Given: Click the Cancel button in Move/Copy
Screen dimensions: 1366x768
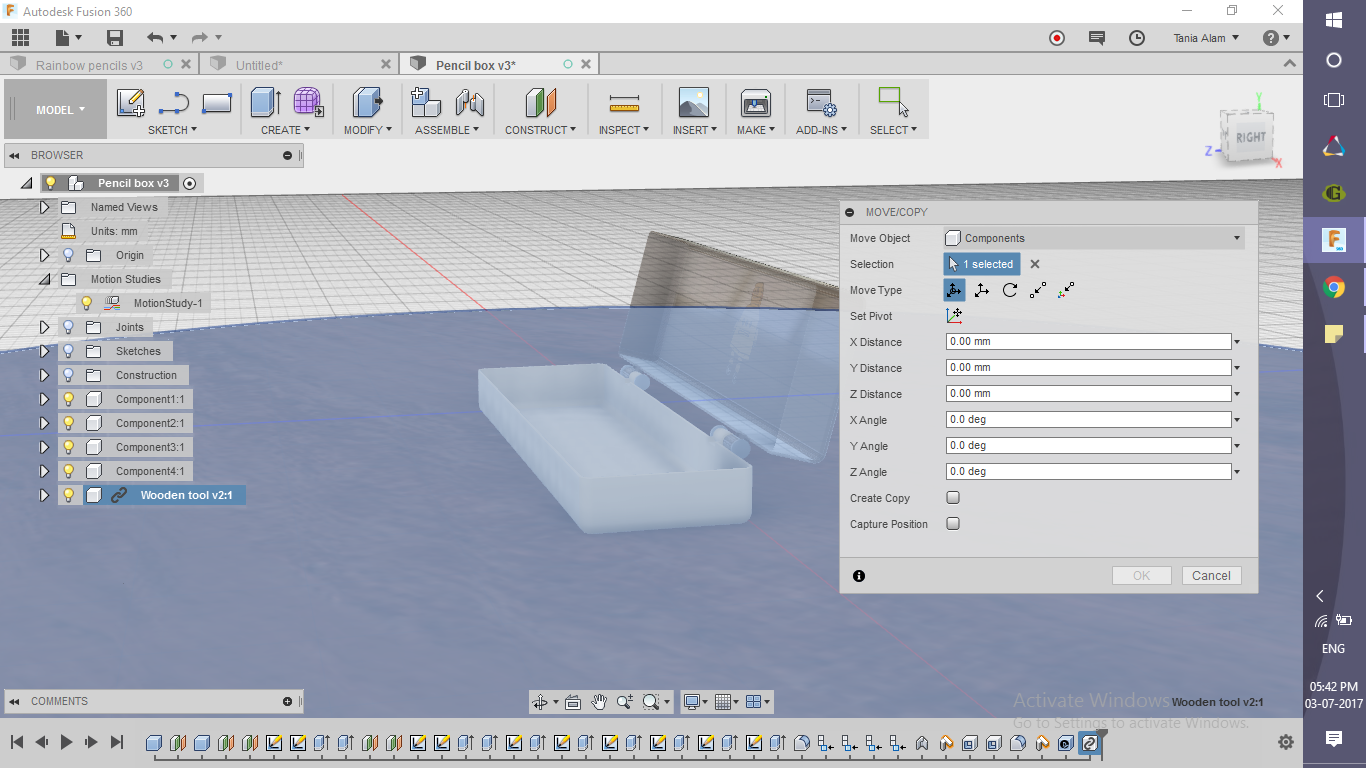Looking at the screenshot, I should click(1211, 576).
